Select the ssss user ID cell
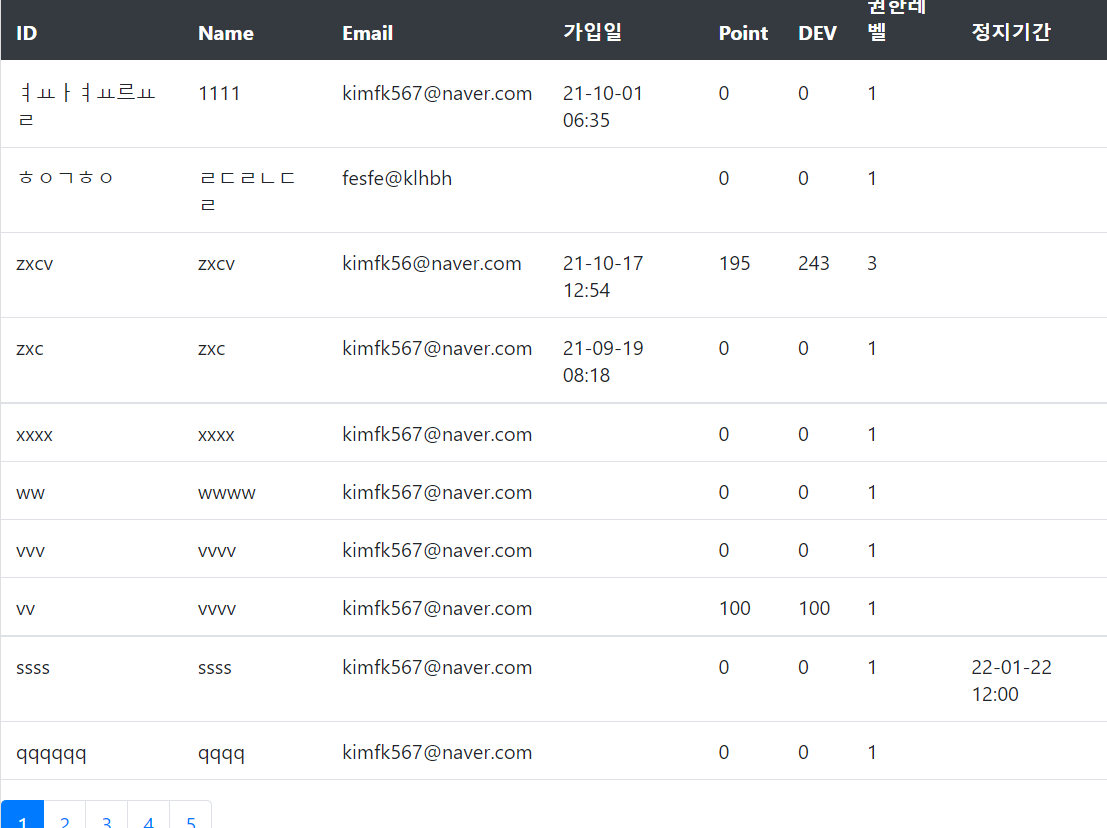 pos(33,668)
